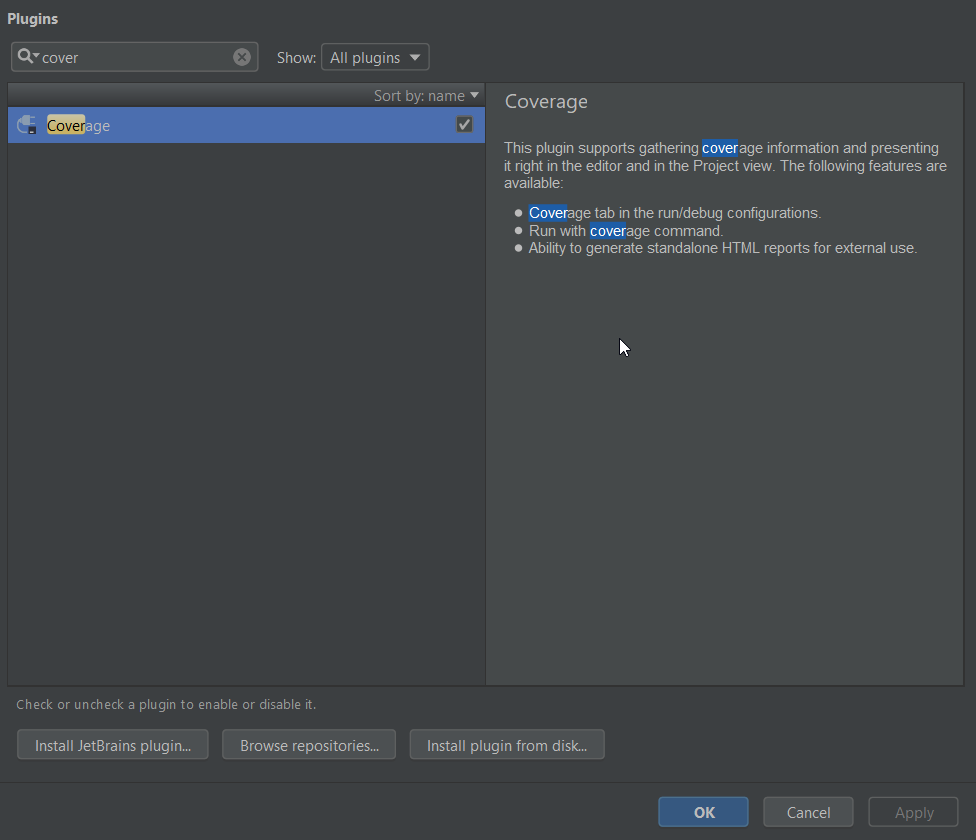This screenshot has width=976, height=840.
Task: Open the Sort by name dropdown
Action: click(426, 96)
